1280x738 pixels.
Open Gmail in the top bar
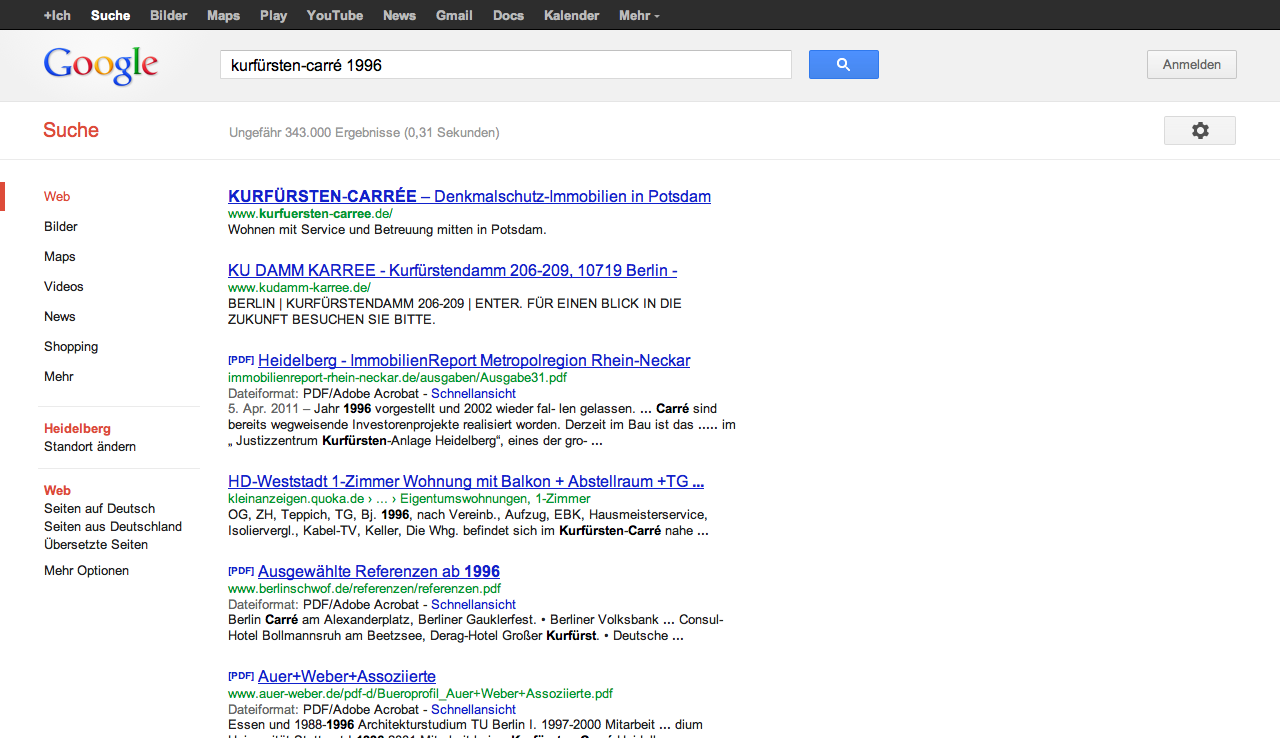454,15
